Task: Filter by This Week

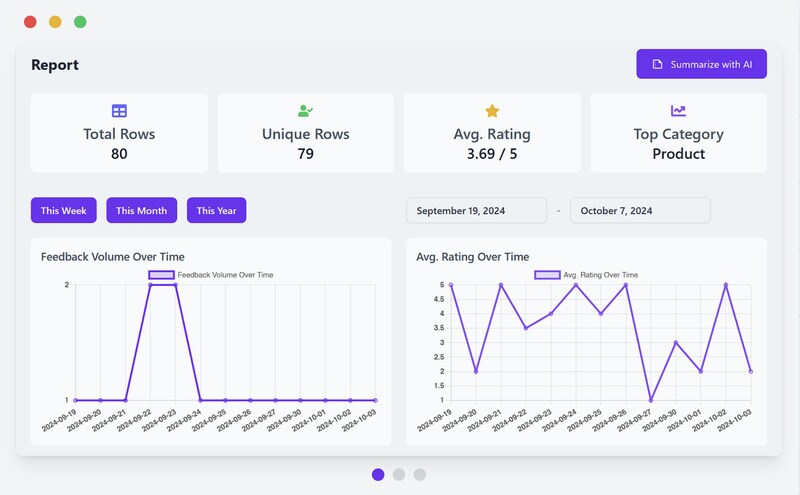Action: 63,210
